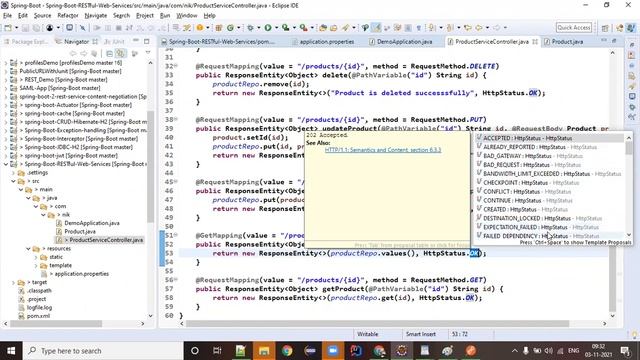The width and height of the screenshot is (640, 360).
Task: Expand the static folder under resources
Action: tap(36, 257)
